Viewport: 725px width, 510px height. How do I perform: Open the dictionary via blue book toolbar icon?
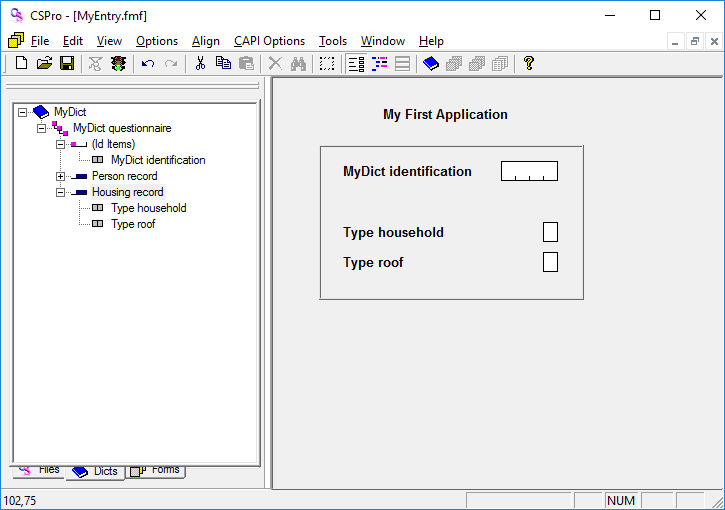pos(430,63)
